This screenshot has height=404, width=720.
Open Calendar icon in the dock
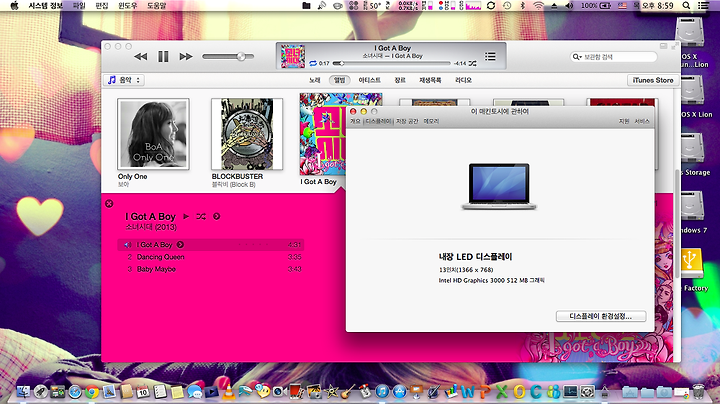point(143,392)
